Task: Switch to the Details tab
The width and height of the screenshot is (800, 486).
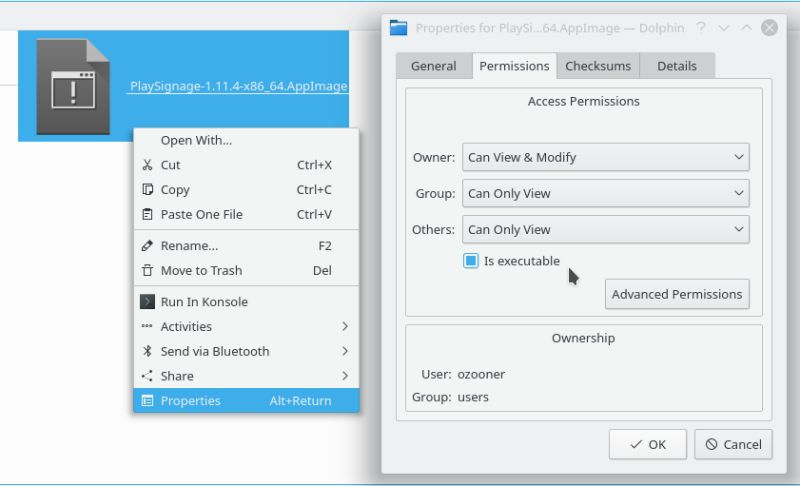Action: pyautogui.click(x=677, y=66)
